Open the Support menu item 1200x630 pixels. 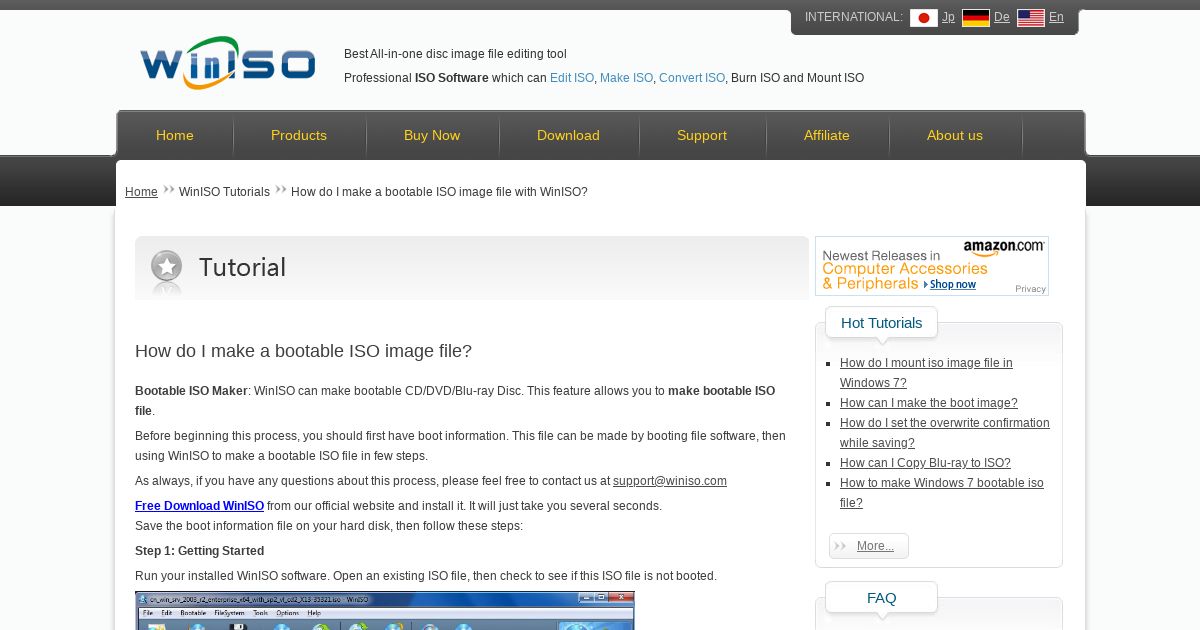[702, 135]
